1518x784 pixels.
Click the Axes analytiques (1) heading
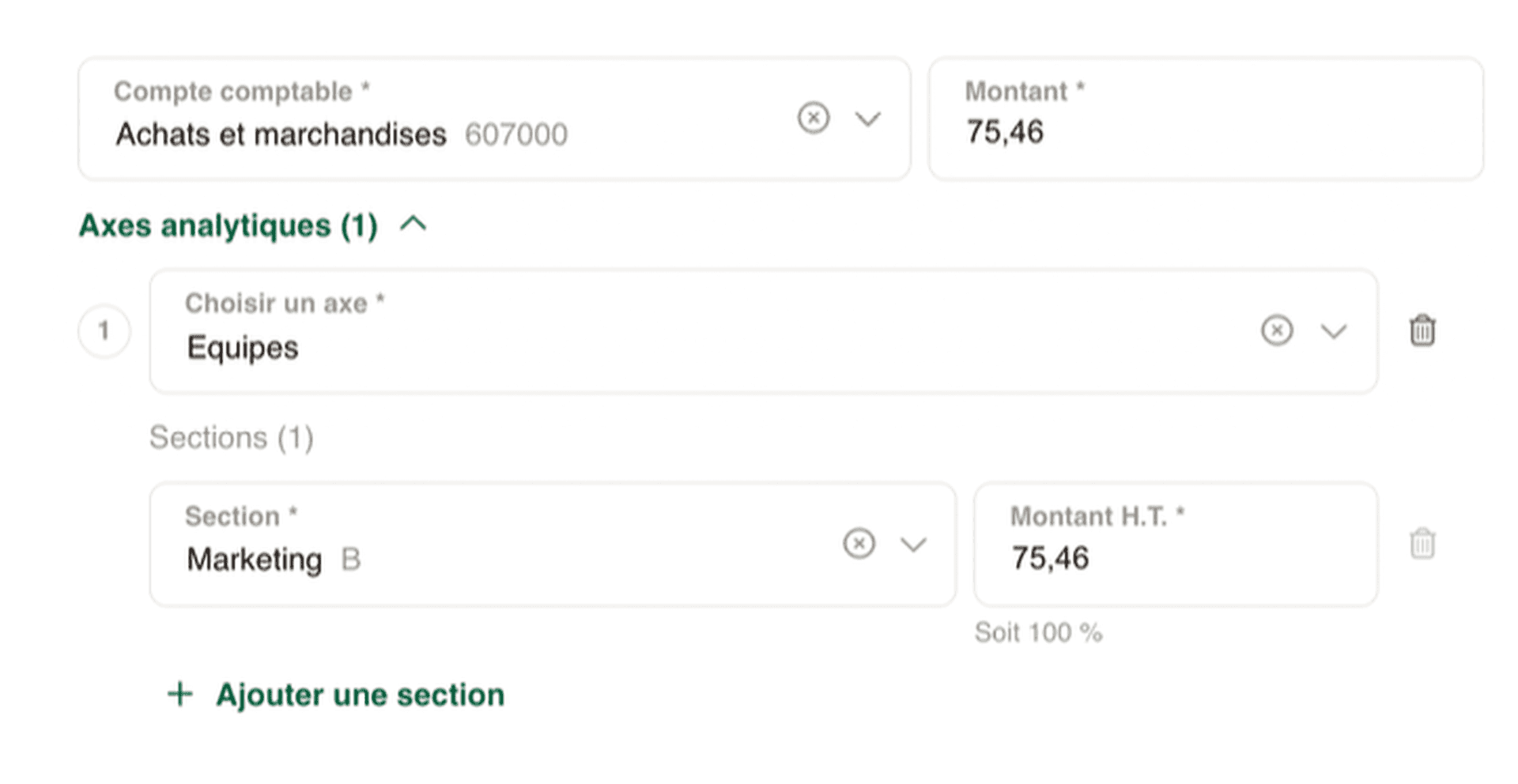point(228,226)
